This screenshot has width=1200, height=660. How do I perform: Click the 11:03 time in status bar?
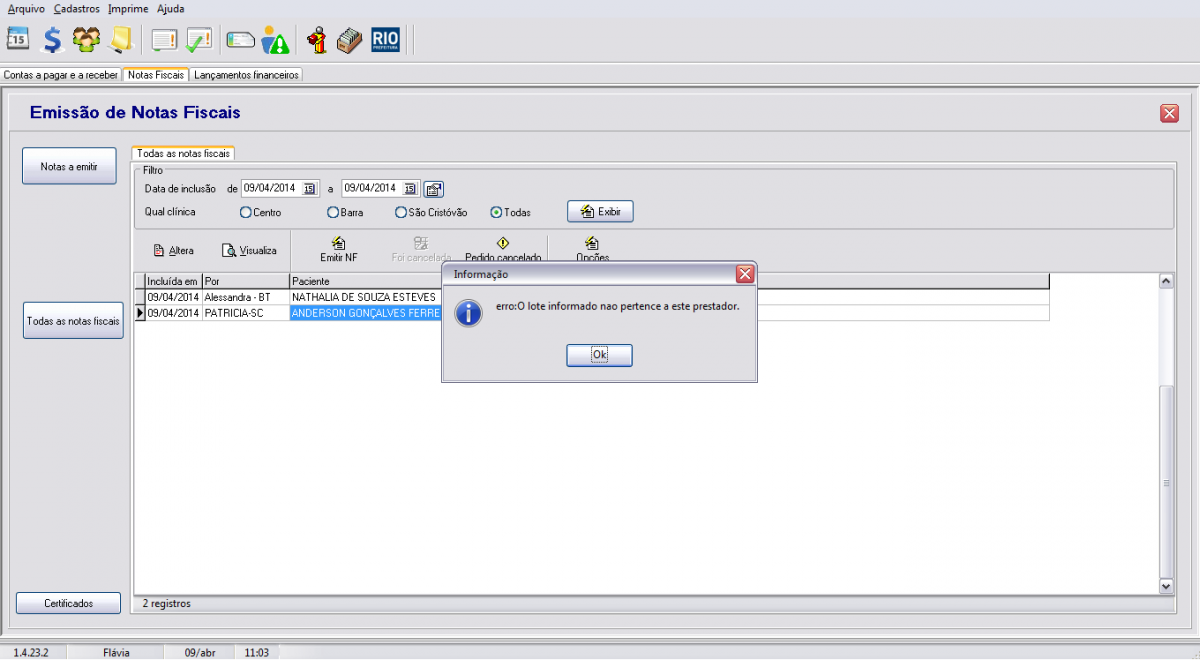[256, 652]
